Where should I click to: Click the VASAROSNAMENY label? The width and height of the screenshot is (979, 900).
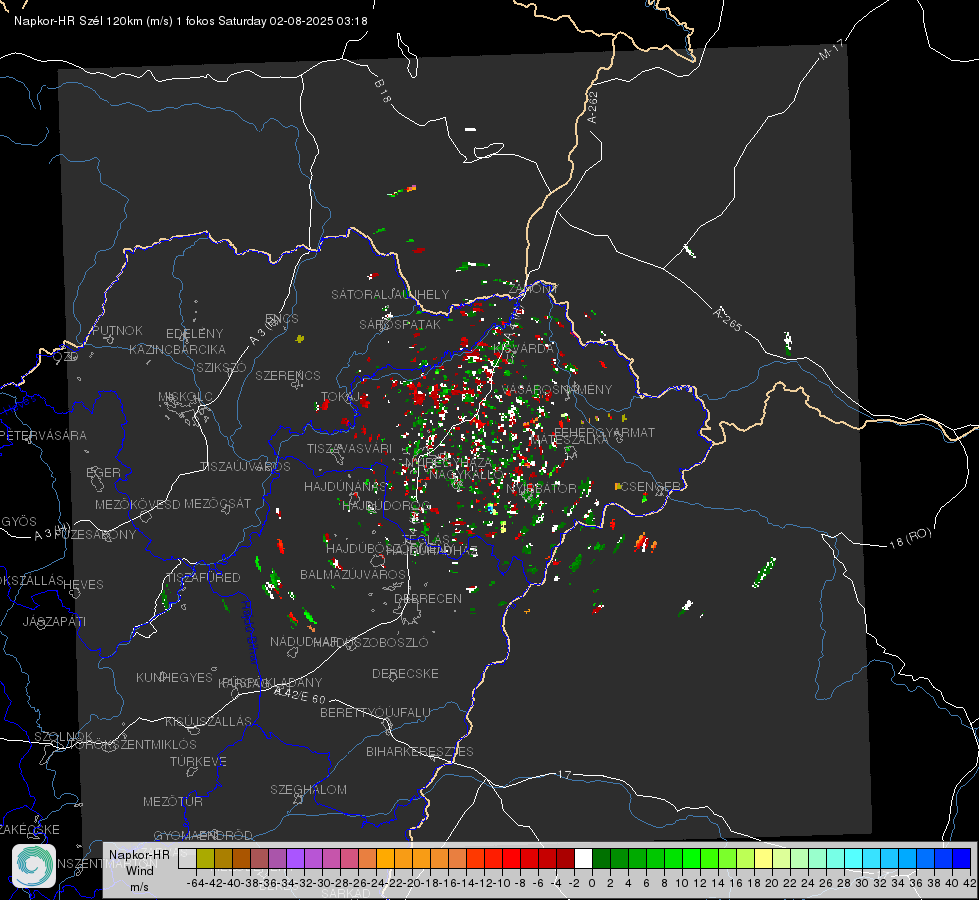[557, 389]
